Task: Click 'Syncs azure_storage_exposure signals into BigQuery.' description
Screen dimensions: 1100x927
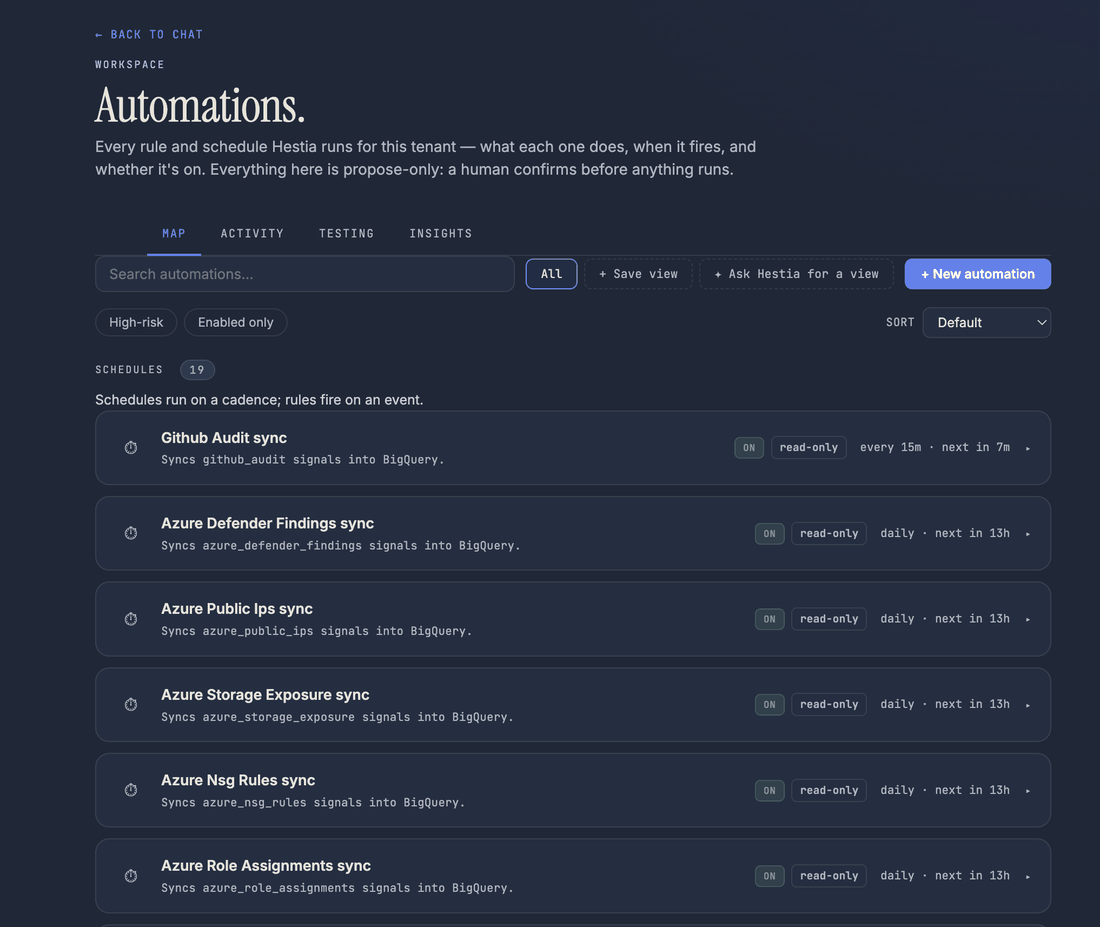Action: pyautogui.click(x=337, y=716)
